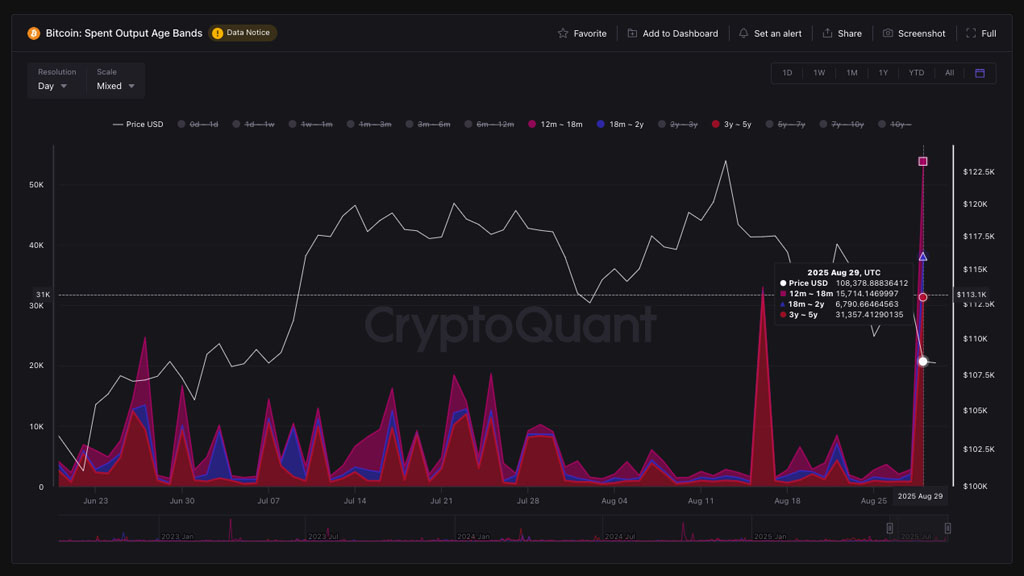This screenshot has height=576, width=1024.
Task: Toggle the Price USD legend series
Action: click(x=138, y=124)
